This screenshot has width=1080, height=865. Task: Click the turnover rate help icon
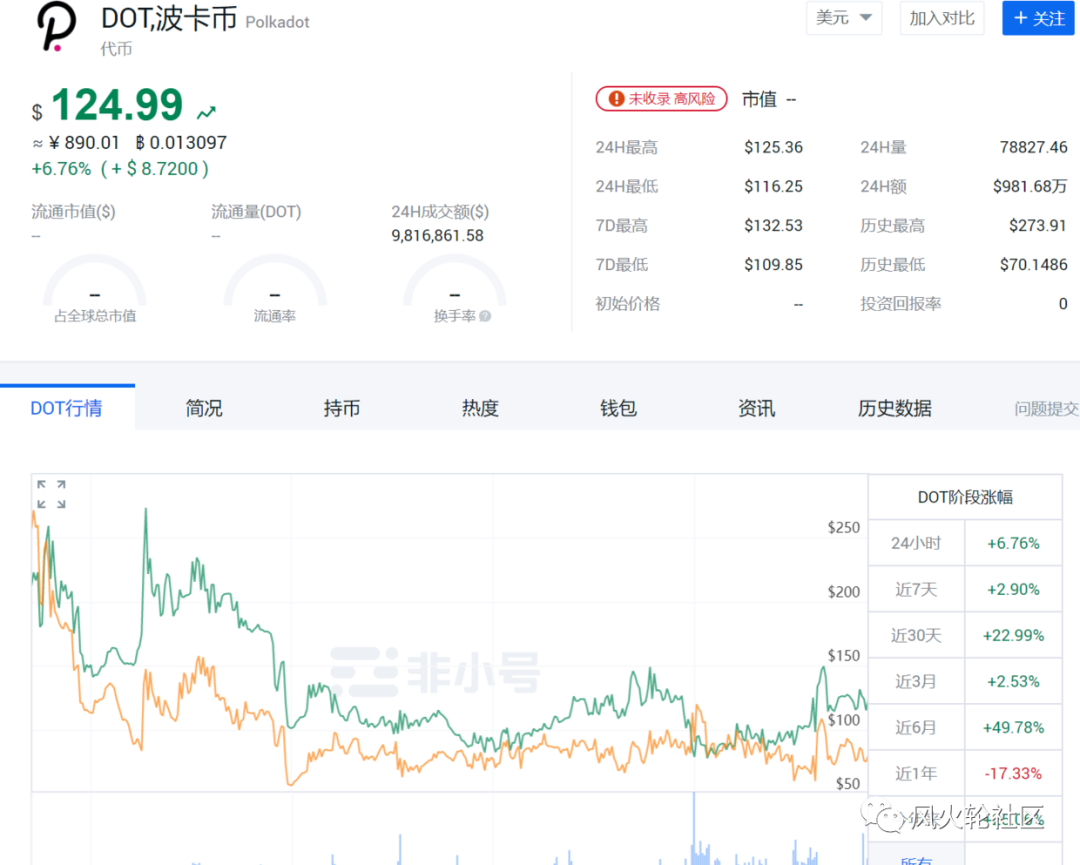pos(485,316)
